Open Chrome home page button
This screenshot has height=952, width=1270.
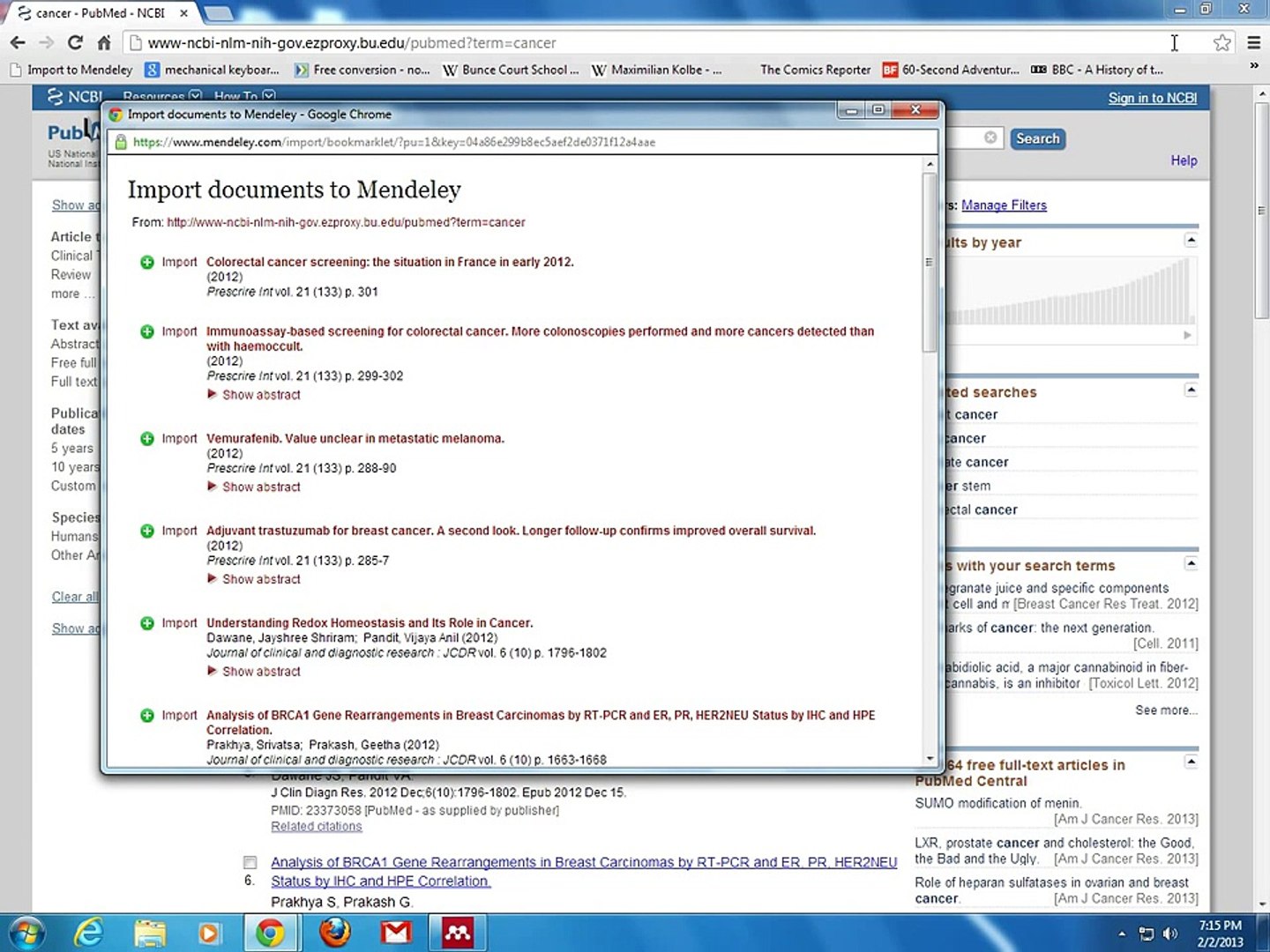coord(104,42)
